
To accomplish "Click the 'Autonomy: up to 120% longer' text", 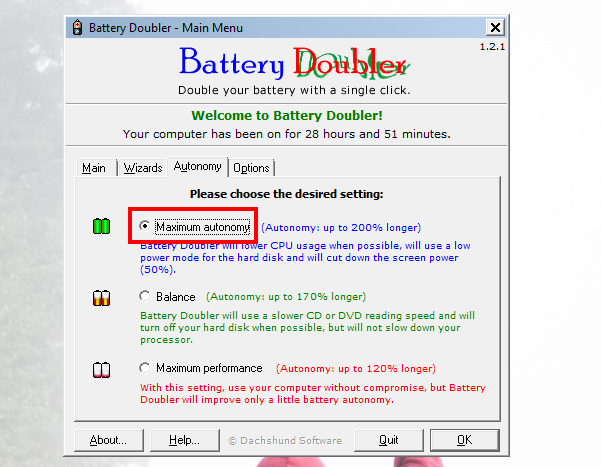I will [356, 369].
